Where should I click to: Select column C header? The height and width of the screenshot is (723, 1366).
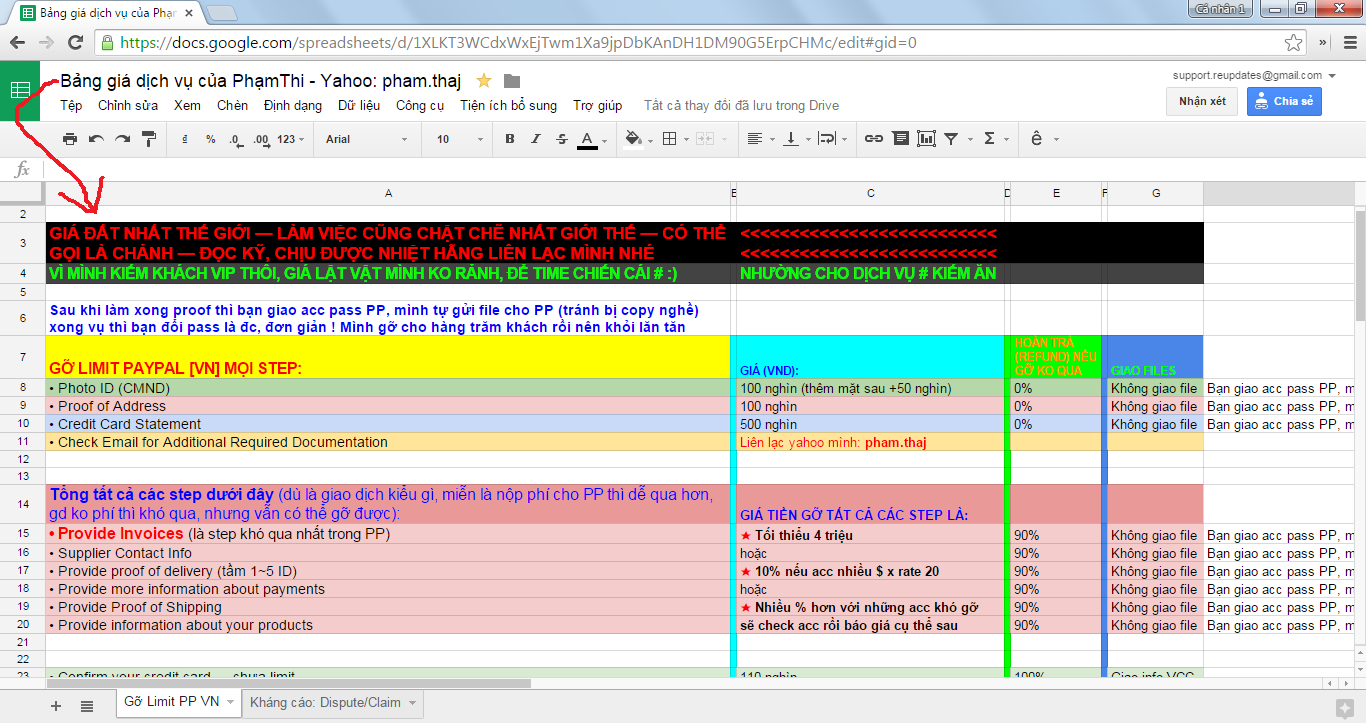(870, 193)
